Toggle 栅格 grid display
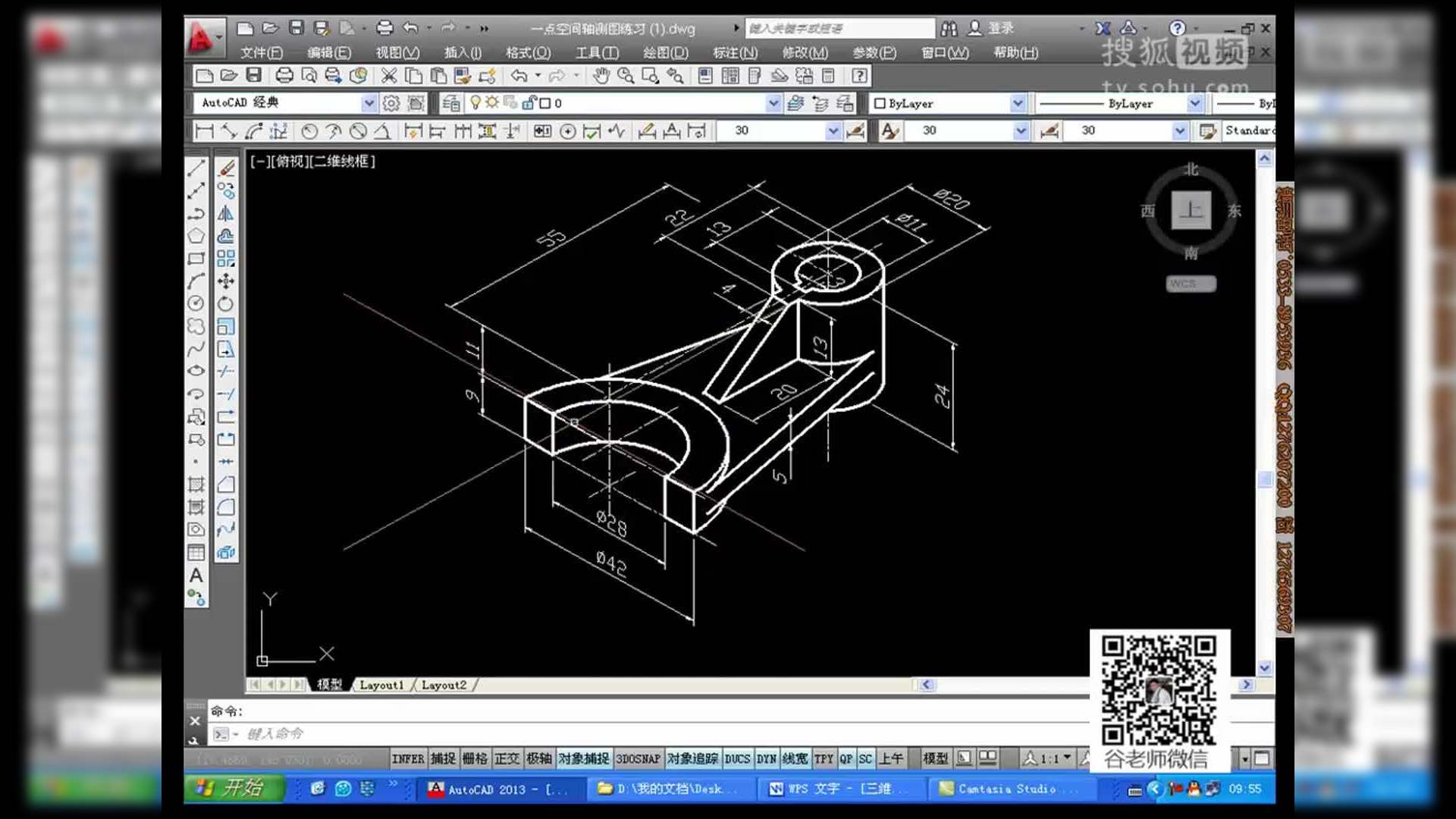Viewport: 1456px width, 819px height. coord(475,758)
